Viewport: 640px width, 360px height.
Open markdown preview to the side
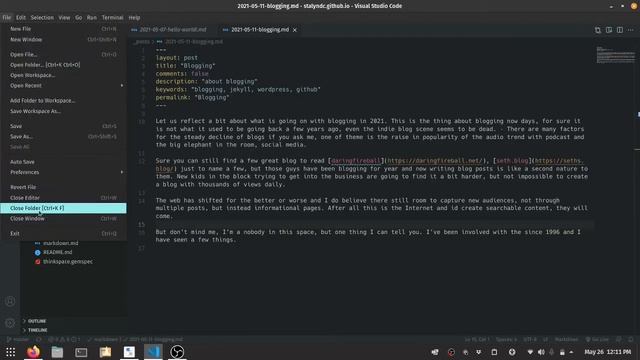(609, 30)
